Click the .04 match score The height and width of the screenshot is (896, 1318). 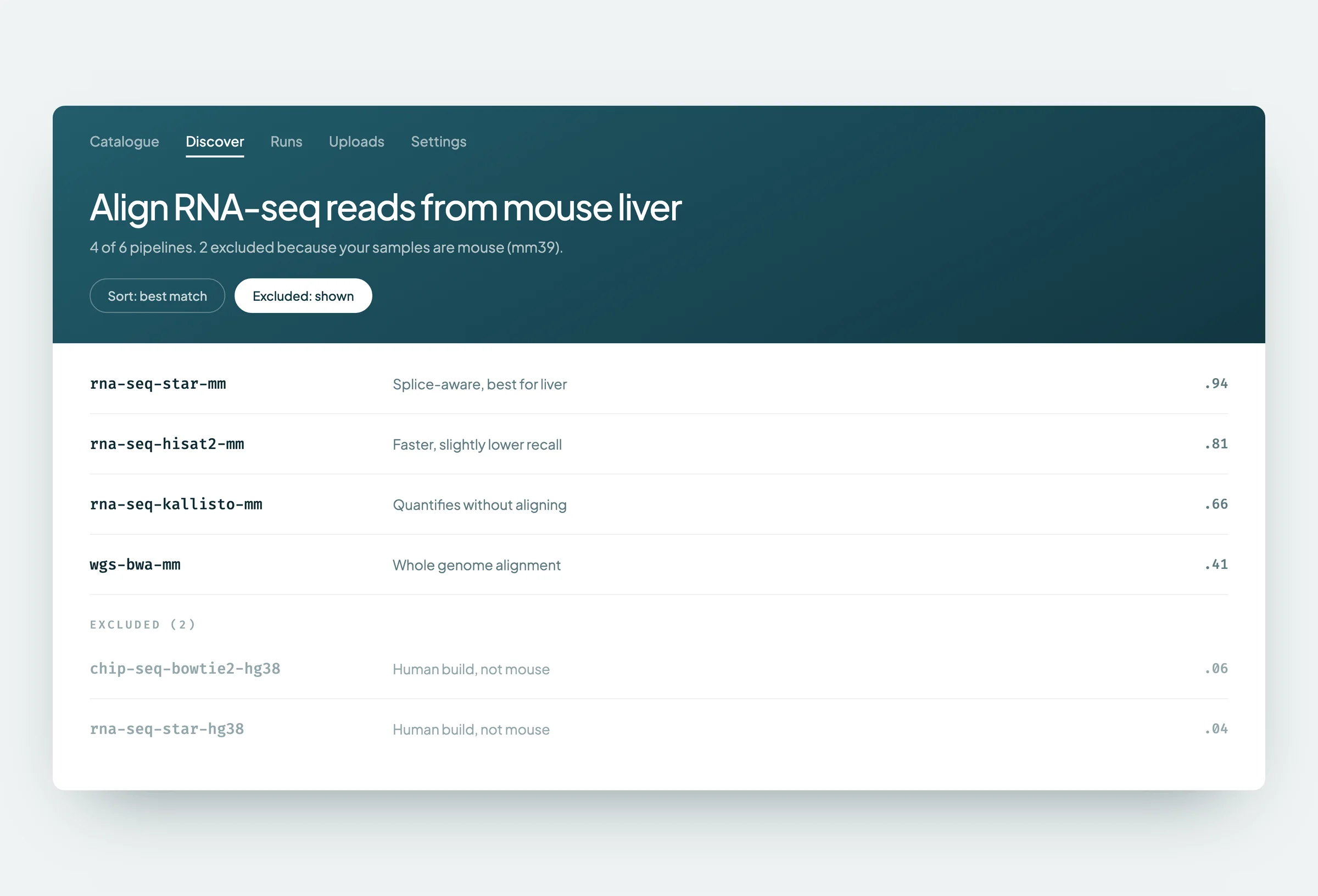[1216, 729]
